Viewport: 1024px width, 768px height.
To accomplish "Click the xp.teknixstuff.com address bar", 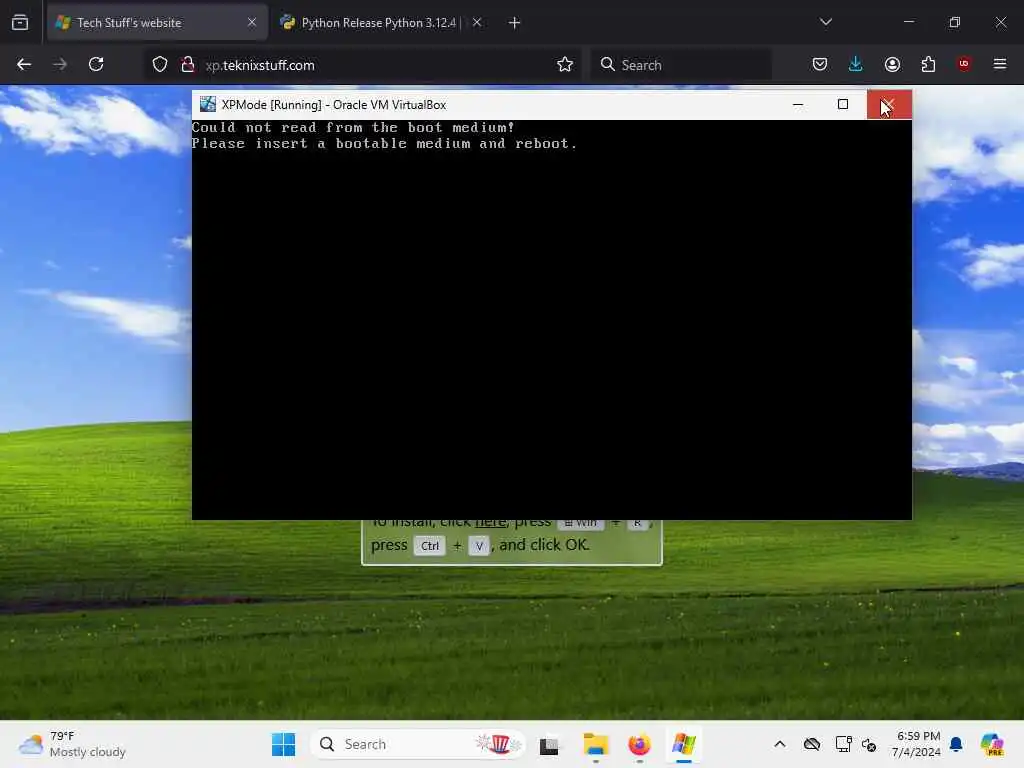I will pos(362,65).
